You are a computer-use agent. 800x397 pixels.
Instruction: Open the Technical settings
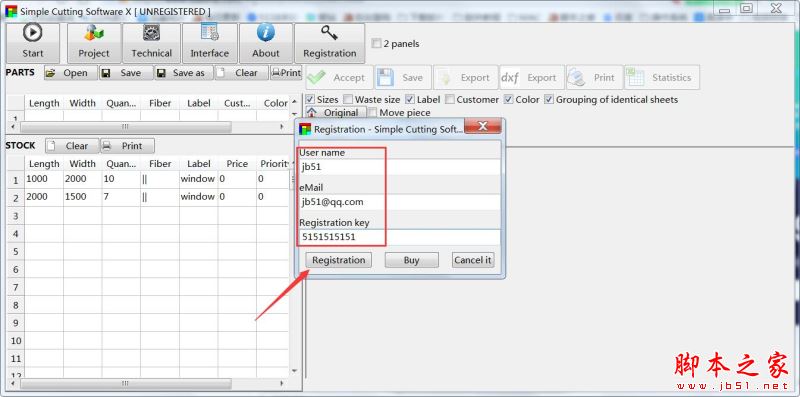pyautogui.click(x=152, y=43)
